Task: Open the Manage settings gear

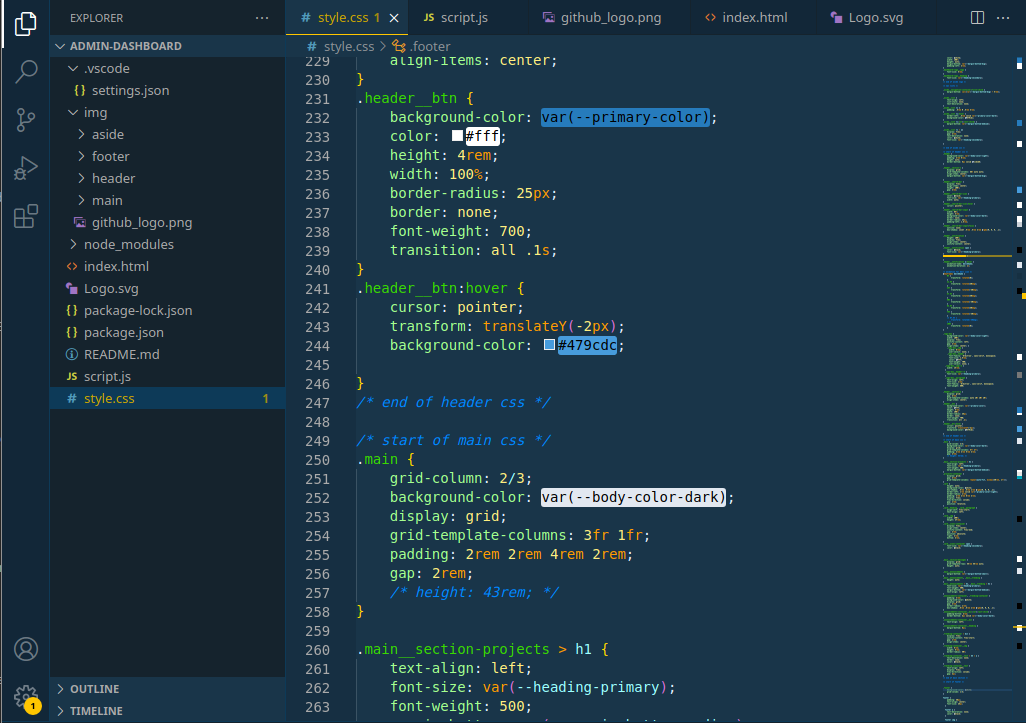Action: (x=26, y=696)
